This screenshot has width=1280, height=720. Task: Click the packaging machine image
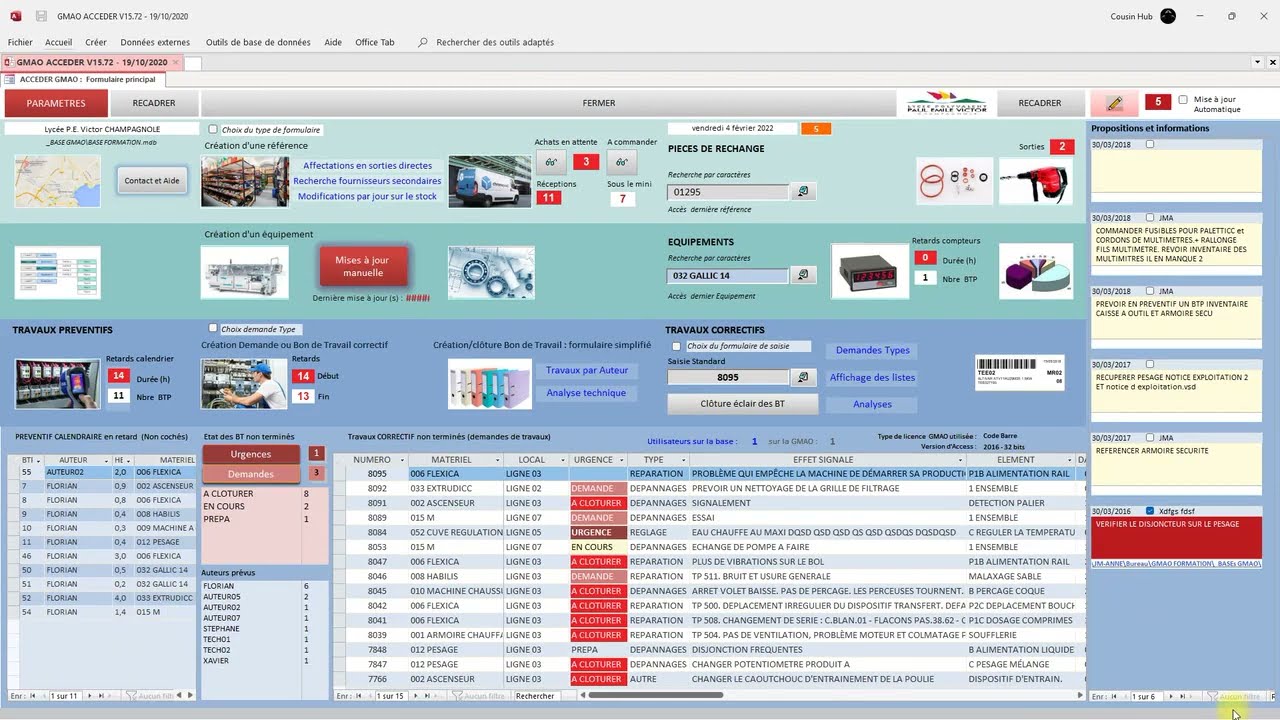[245, 271]
